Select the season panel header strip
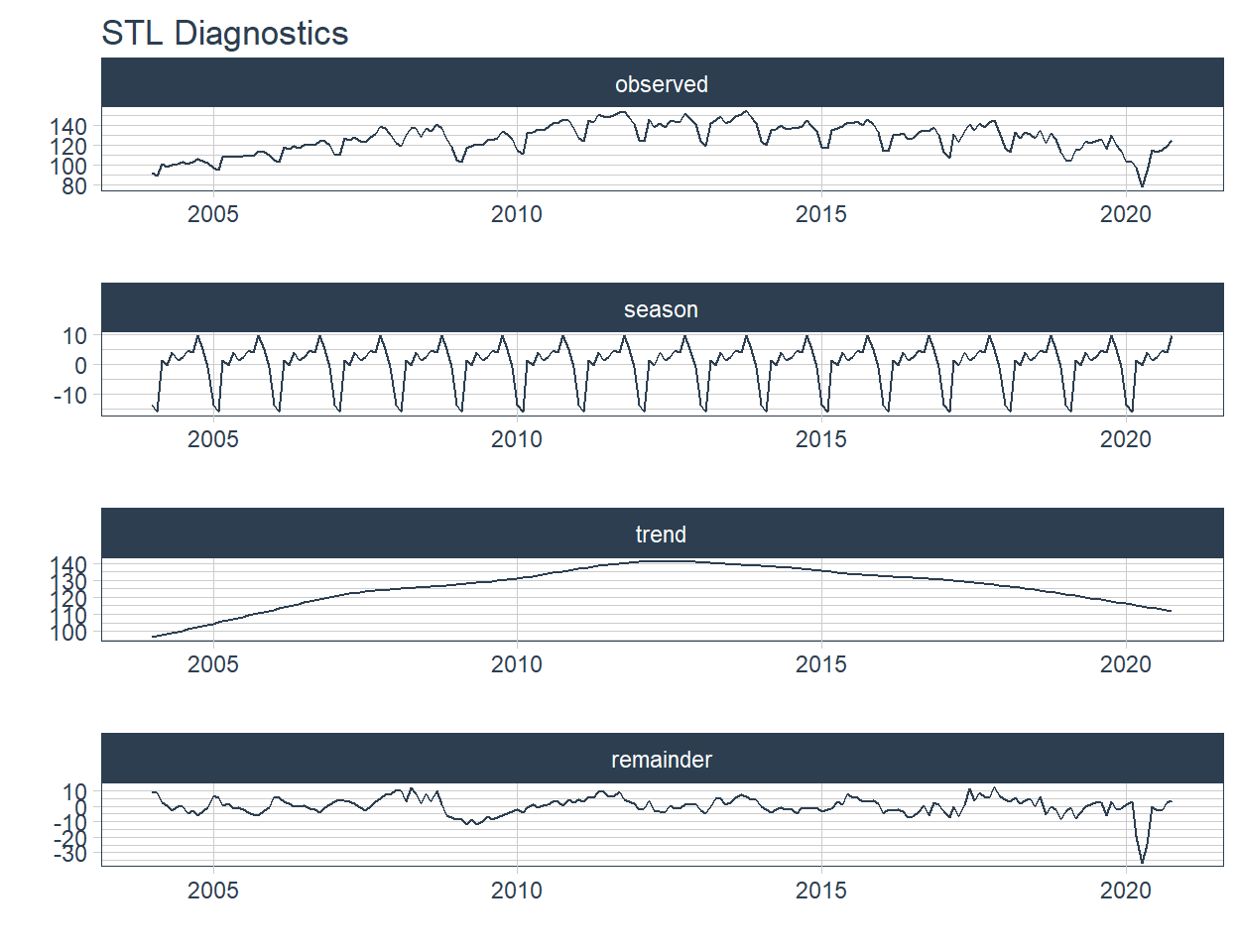 [x=662, y=308]
